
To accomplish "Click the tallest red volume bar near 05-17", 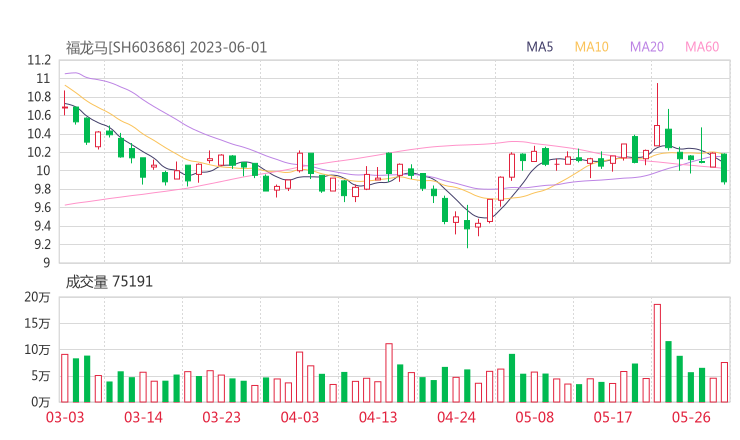I will (x=657, y=353).
